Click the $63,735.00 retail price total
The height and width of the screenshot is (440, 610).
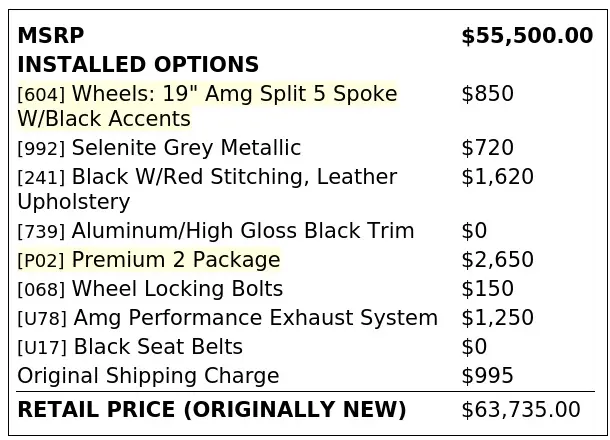pyautogui.click(x=521, y=410)
